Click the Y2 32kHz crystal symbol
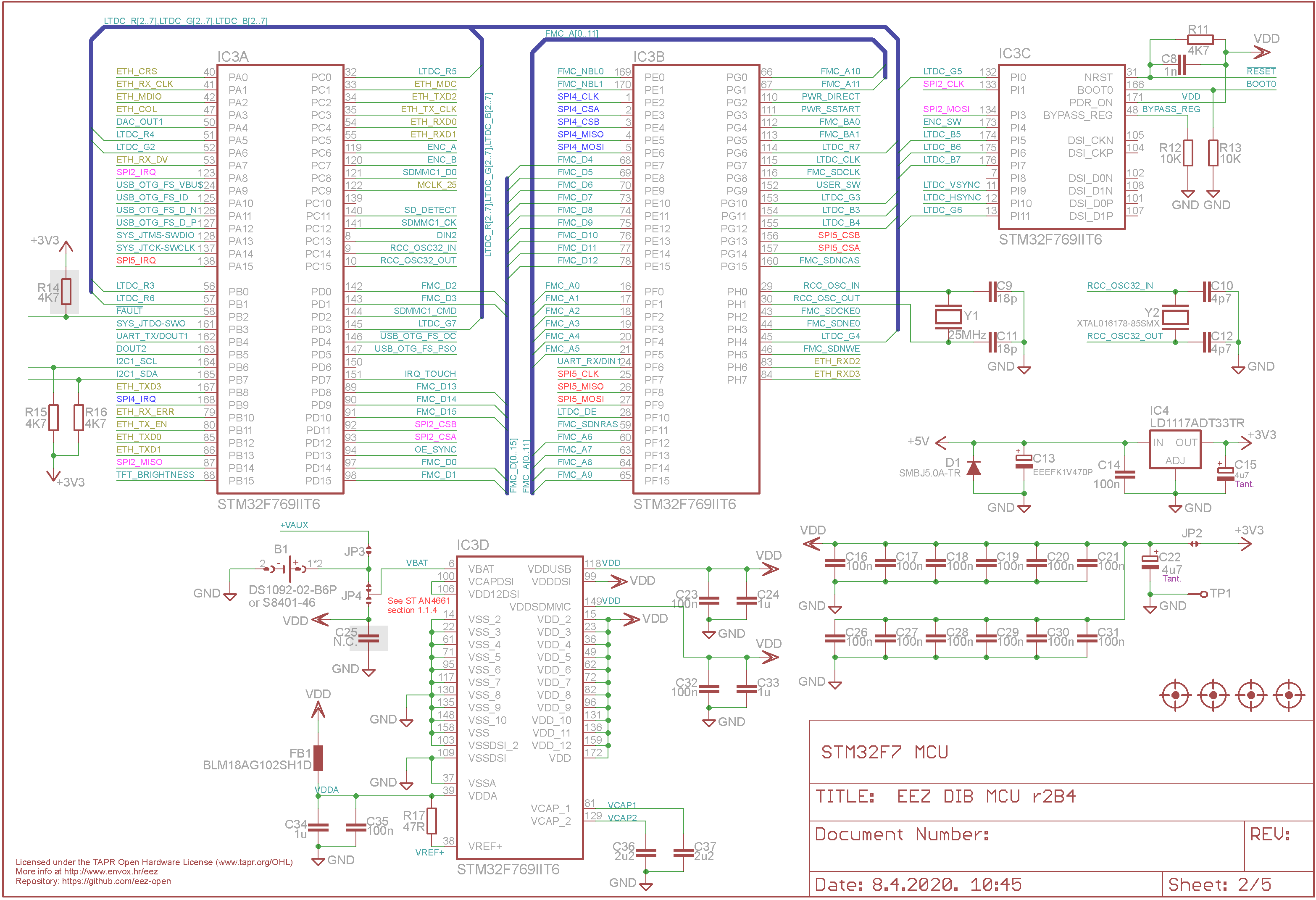Image resolution: width=1316 pixels, height=900 pixels. (1175, 317)
